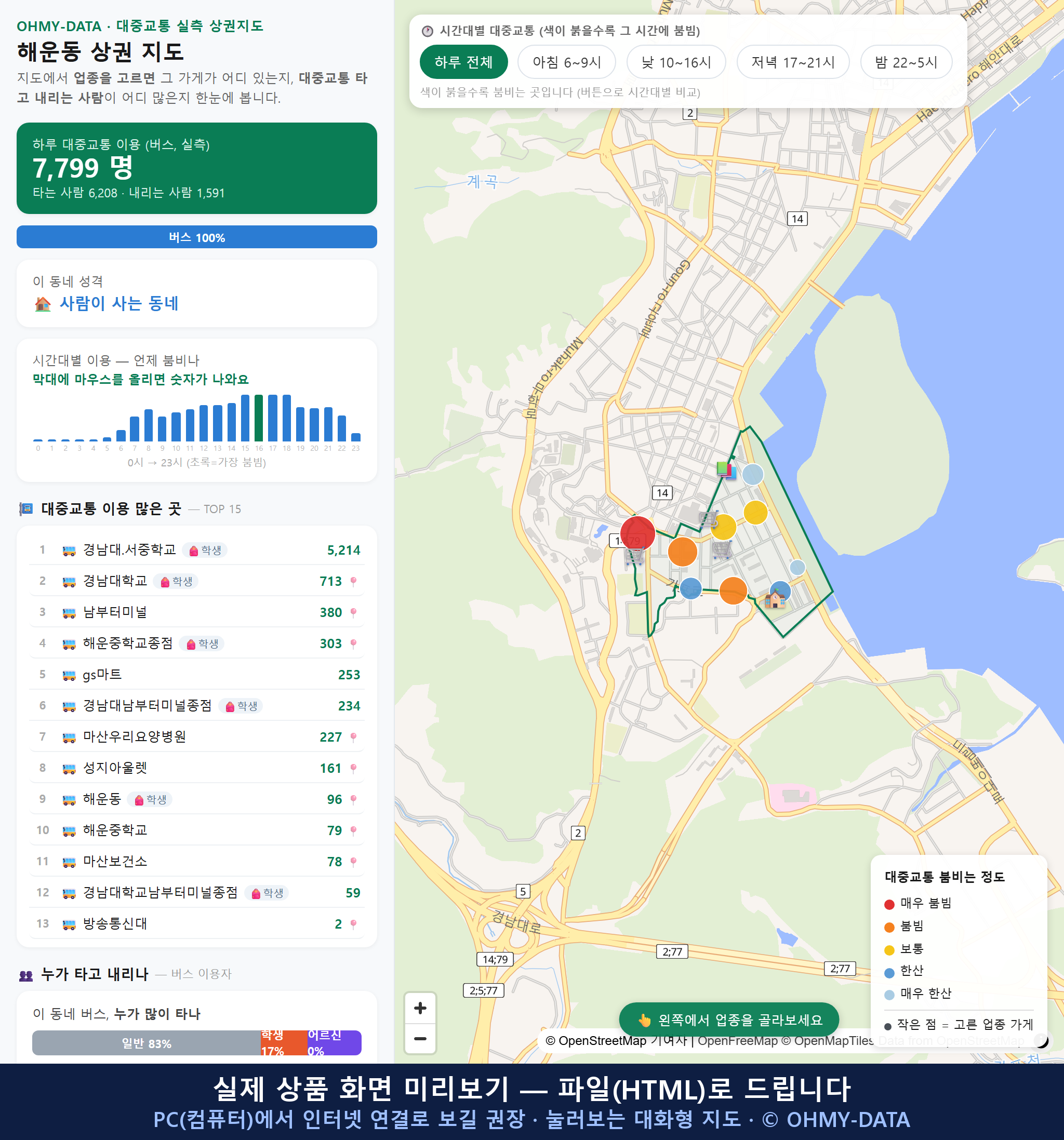Click the shopping cart icon overlapping the red marker
The height and width of the screenshot is (1140, 1064).
[634, 555]
